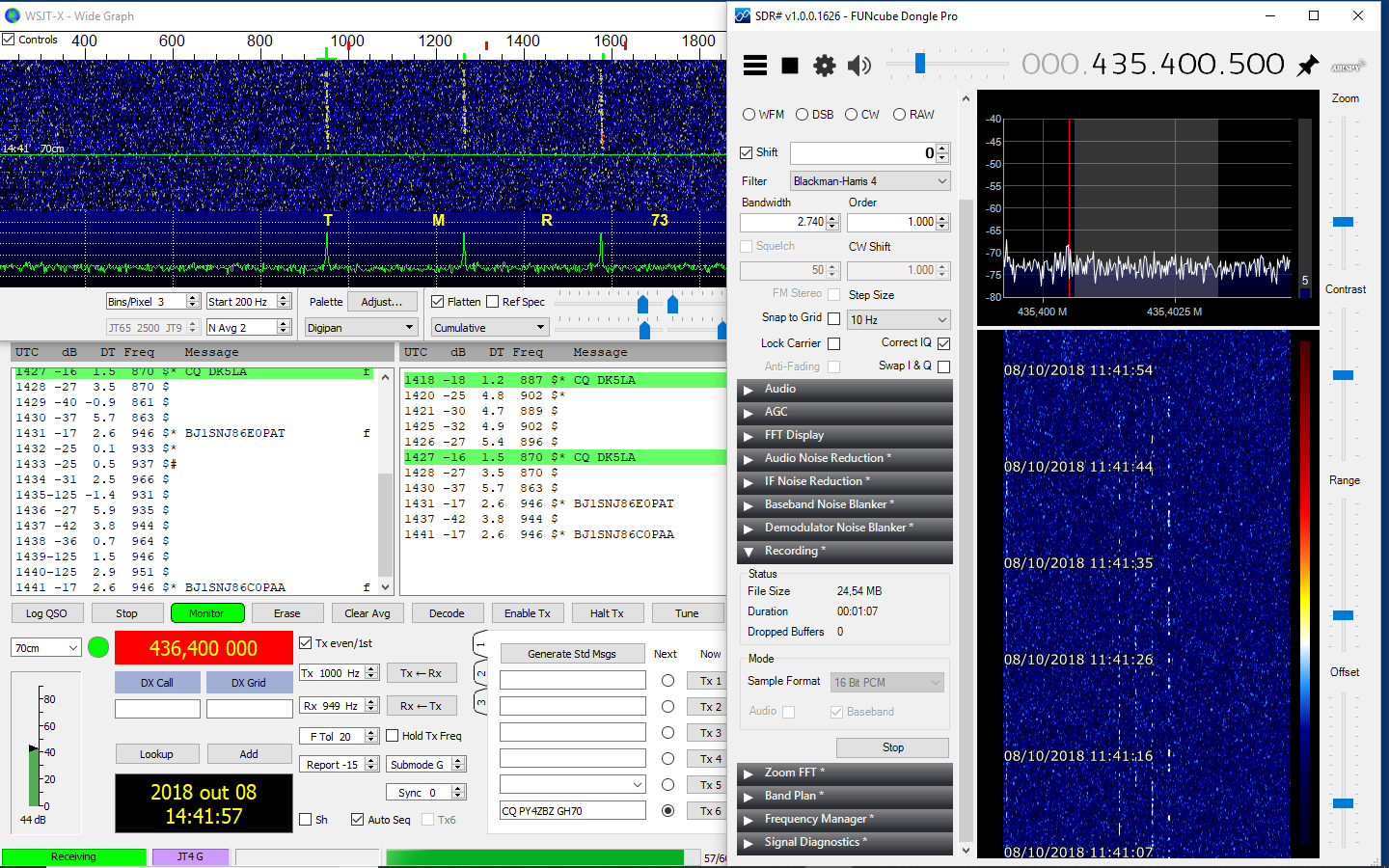1389x868 pixels.
Task: Click the Tx message bracket 2 icon
Action: pyautogui.click(x=481, y=673)
